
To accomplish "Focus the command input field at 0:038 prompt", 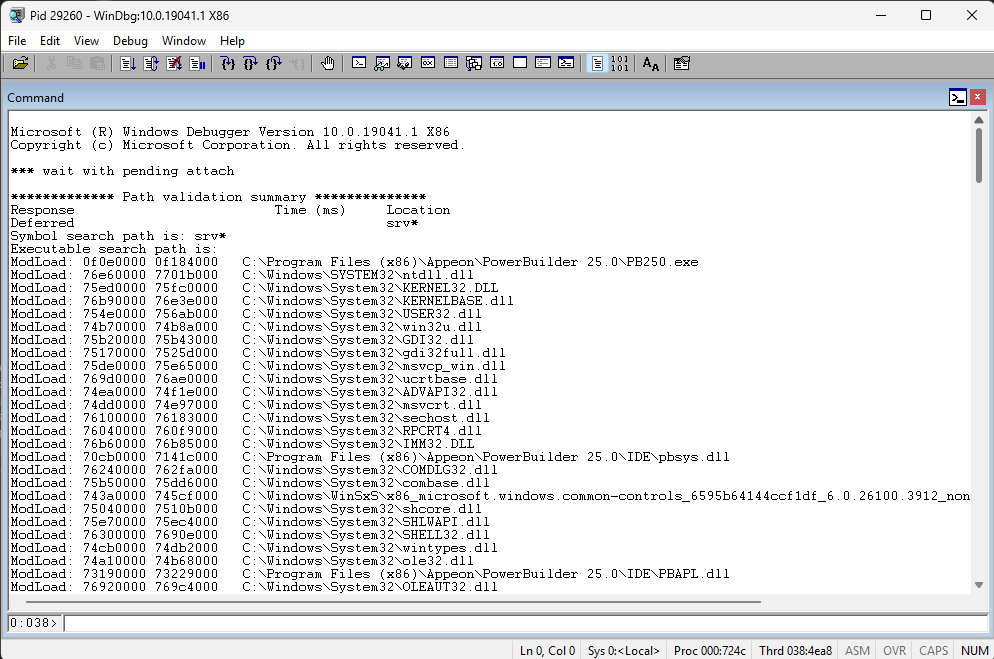I will click(x=520, y=623).
